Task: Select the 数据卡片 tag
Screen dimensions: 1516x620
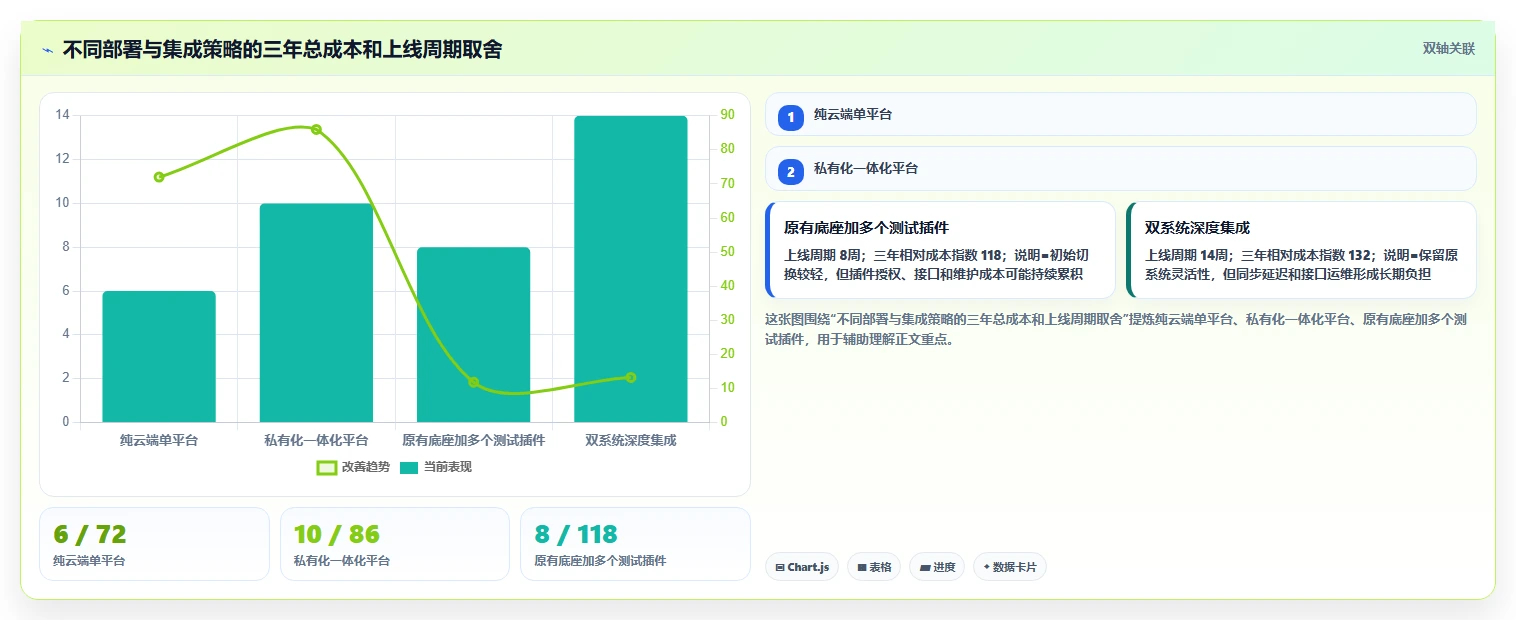Action: click(x=1010, y=567)
